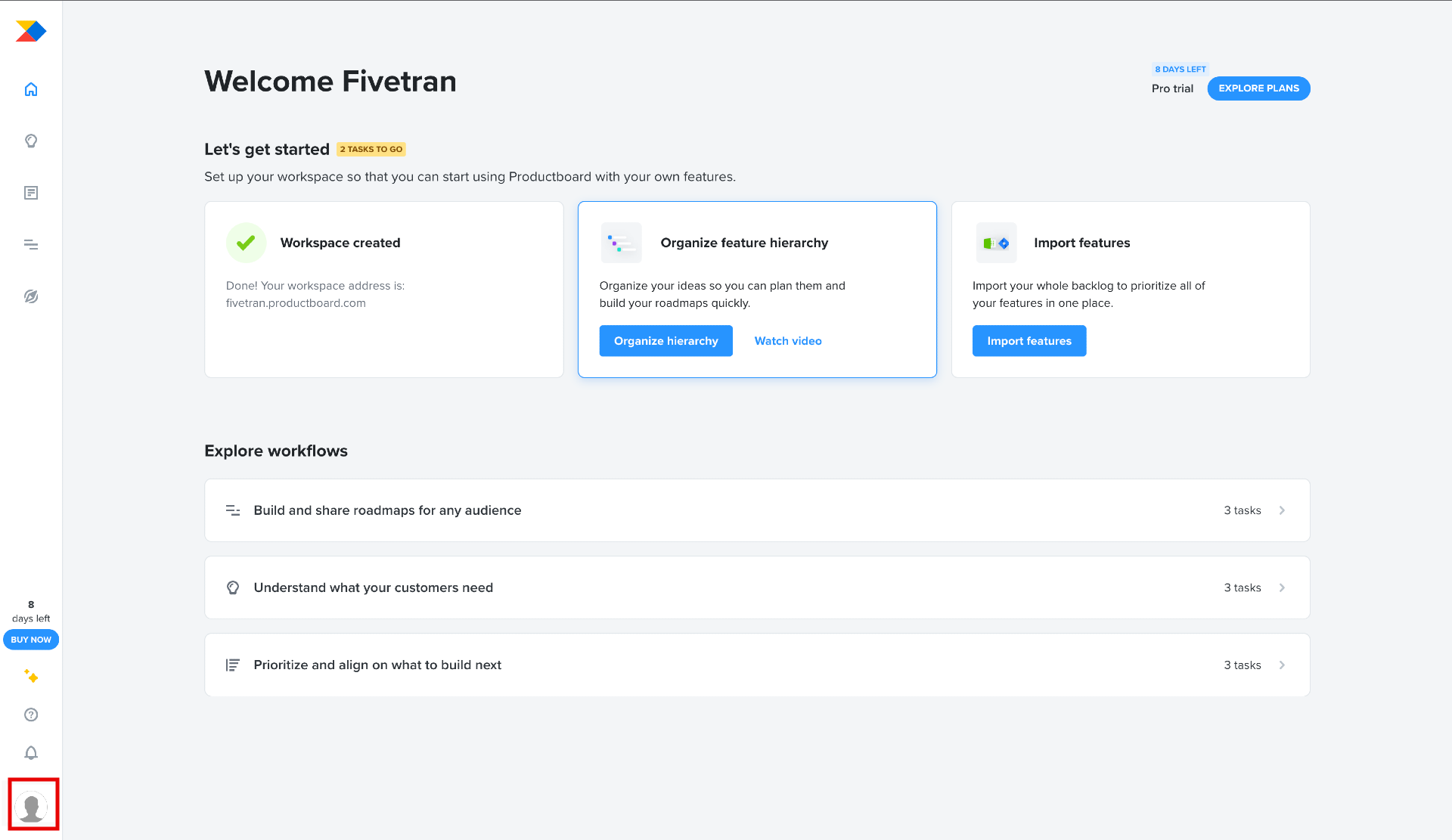Open the Roadmaps sidebar icon
The width and height of the screenshot is (1452, 840).
coord(31,244)
